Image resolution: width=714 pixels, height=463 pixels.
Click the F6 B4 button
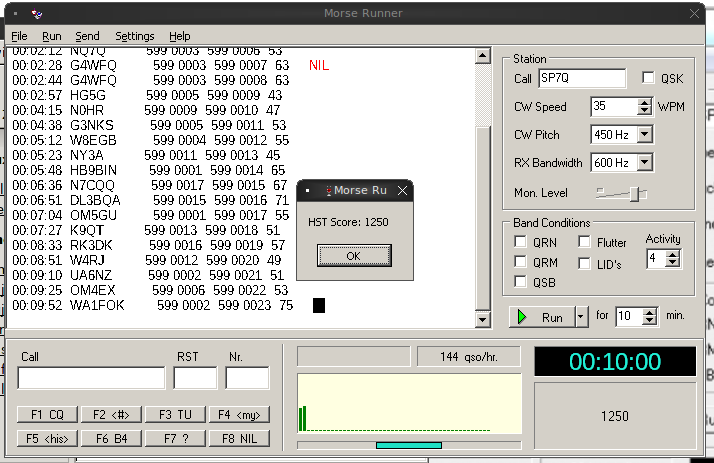pos(111,438)
